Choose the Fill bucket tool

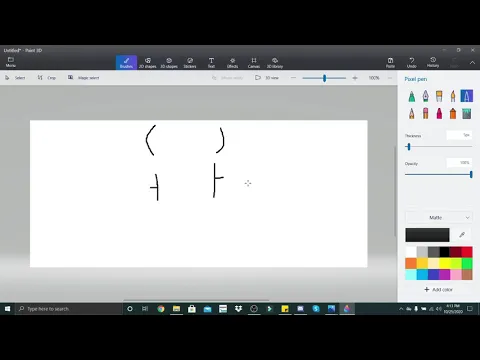click(x=466, y=114)
